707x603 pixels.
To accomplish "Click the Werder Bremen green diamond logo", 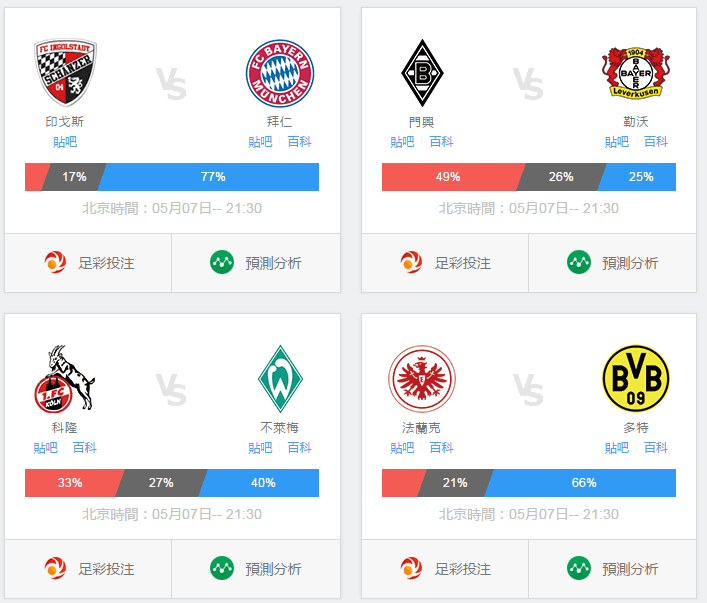I will click(280, 379).
